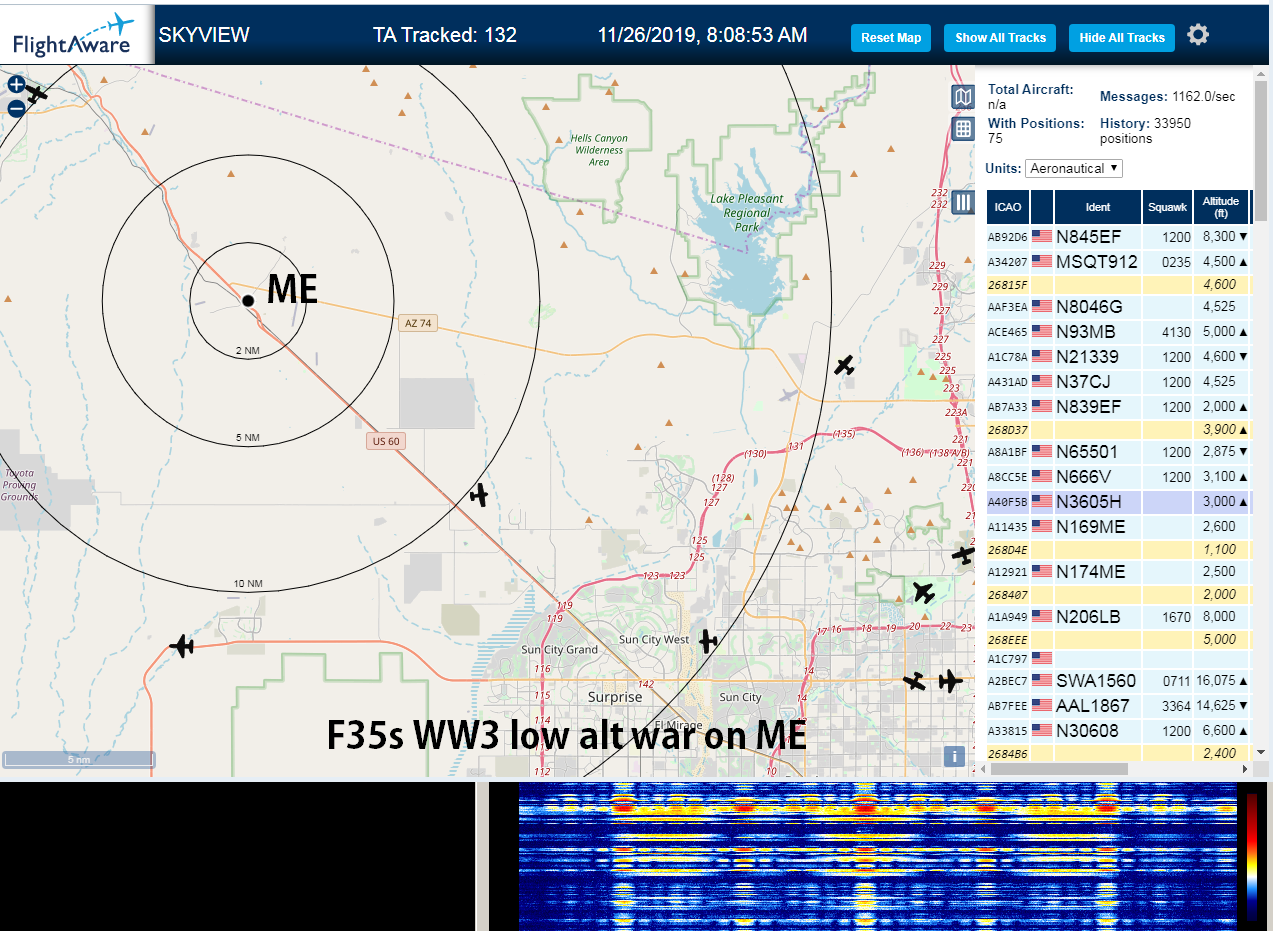The width and height of the screenshot is (1273, 931).
Task: Select row N21339 in aircraft table
Action: [x=1118, y=357]
